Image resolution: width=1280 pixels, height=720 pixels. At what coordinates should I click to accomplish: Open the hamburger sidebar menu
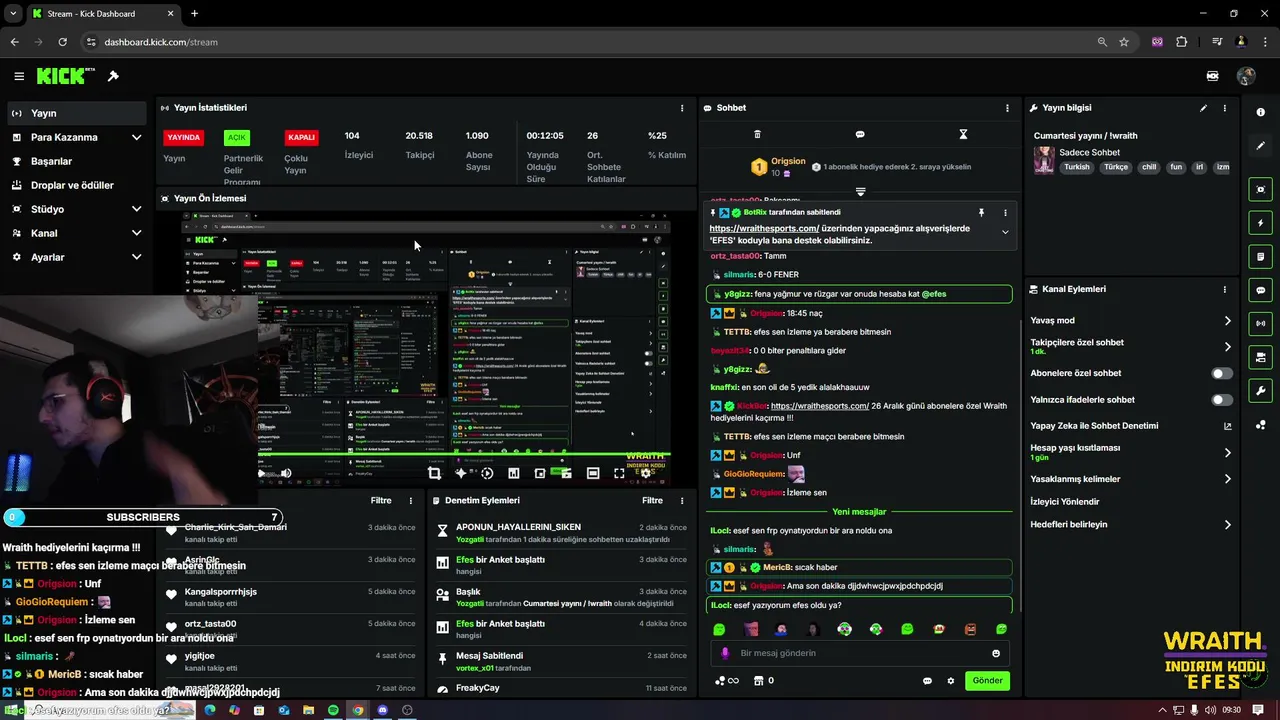19,76
